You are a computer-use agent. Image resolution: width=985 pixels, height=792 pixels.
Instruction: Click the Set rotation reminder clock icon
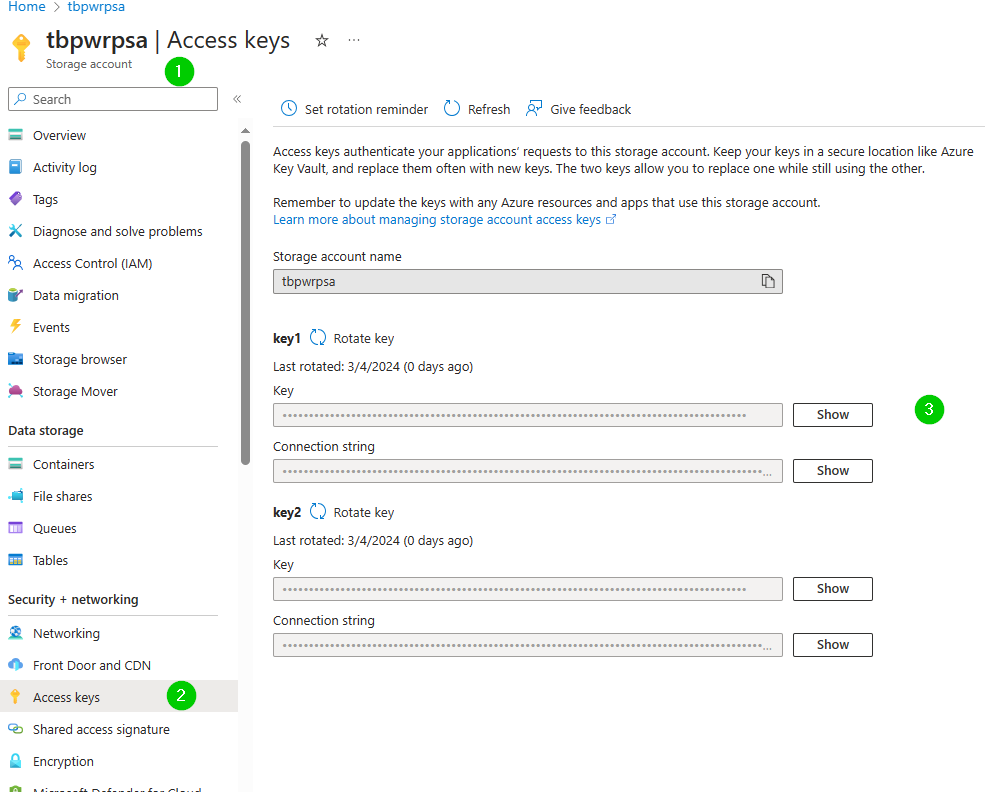click(288, 109)
